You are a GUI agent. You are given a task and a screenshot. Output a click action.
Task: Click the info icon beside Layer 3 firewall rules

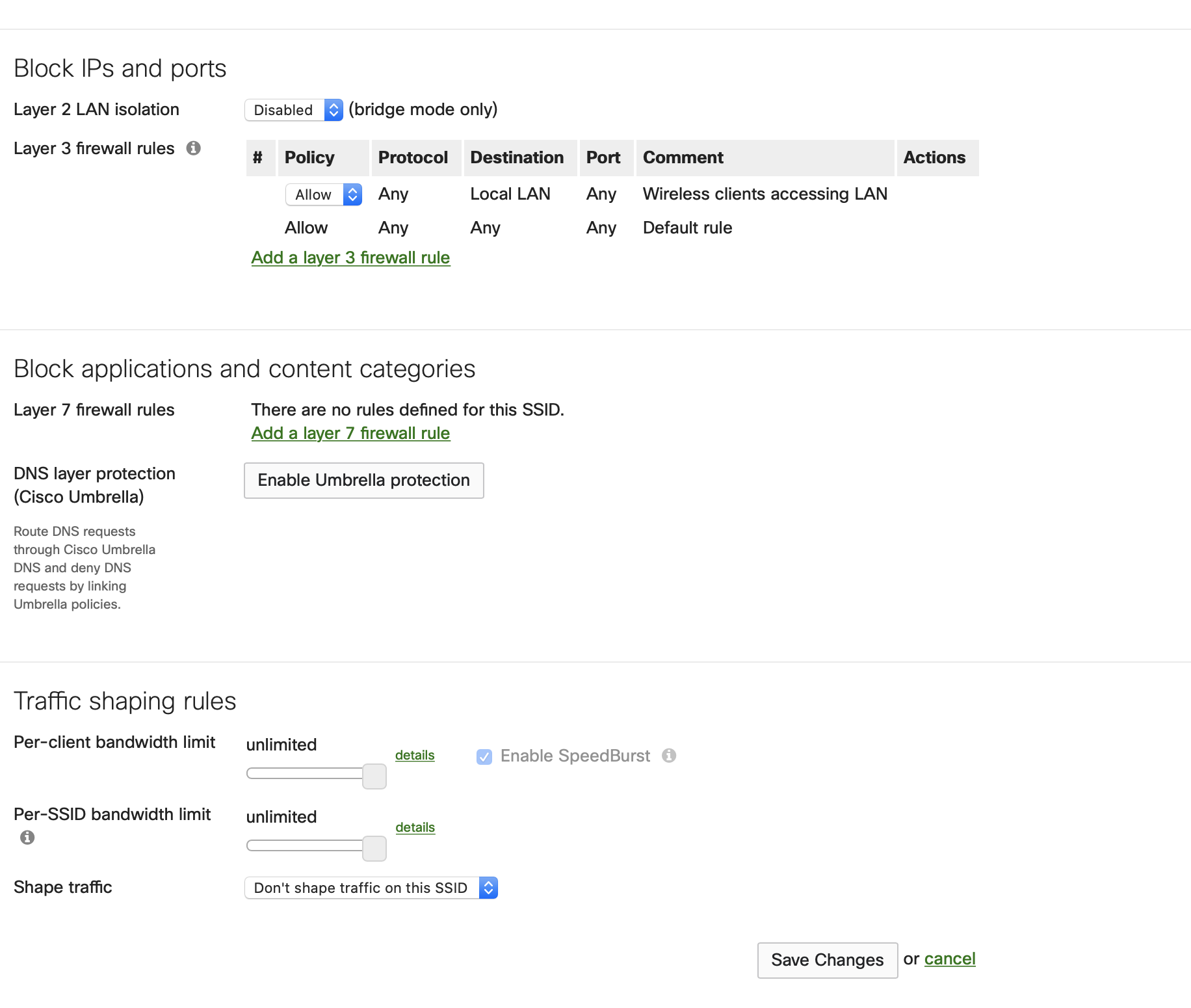pyautogui.click(x=192, y=148)
